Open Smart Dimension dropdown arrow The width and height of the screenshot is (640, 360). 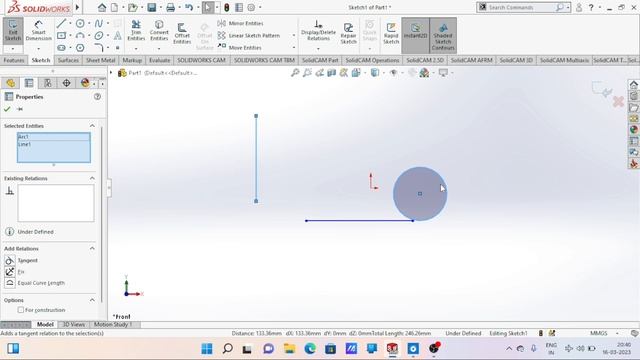[38, 49]
